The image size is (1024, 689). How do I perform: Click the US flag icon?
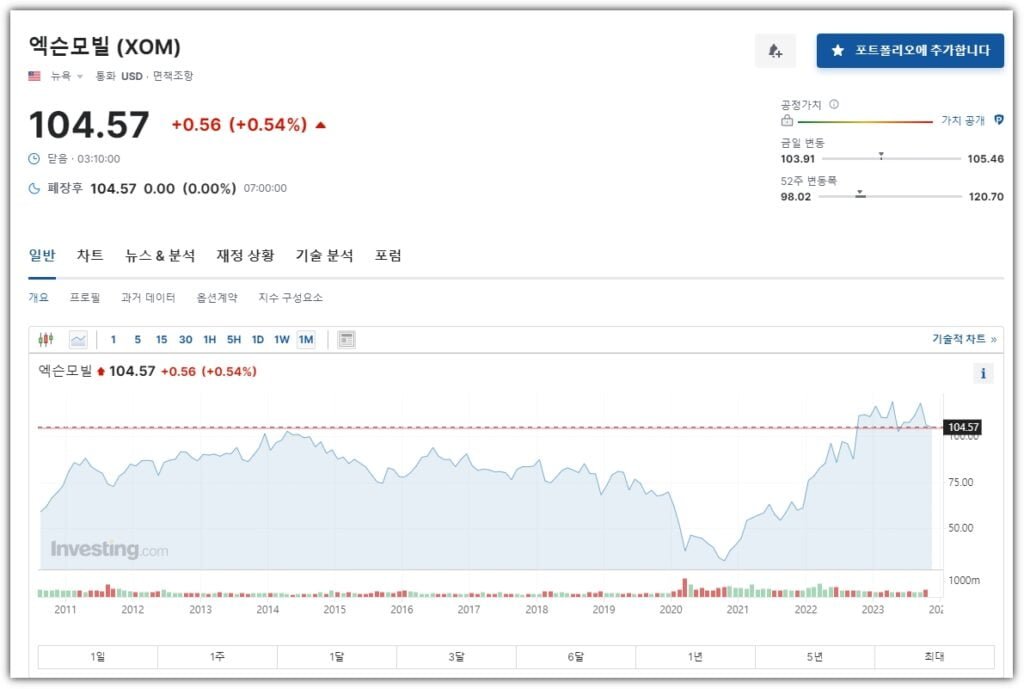(x=35, y=76)
